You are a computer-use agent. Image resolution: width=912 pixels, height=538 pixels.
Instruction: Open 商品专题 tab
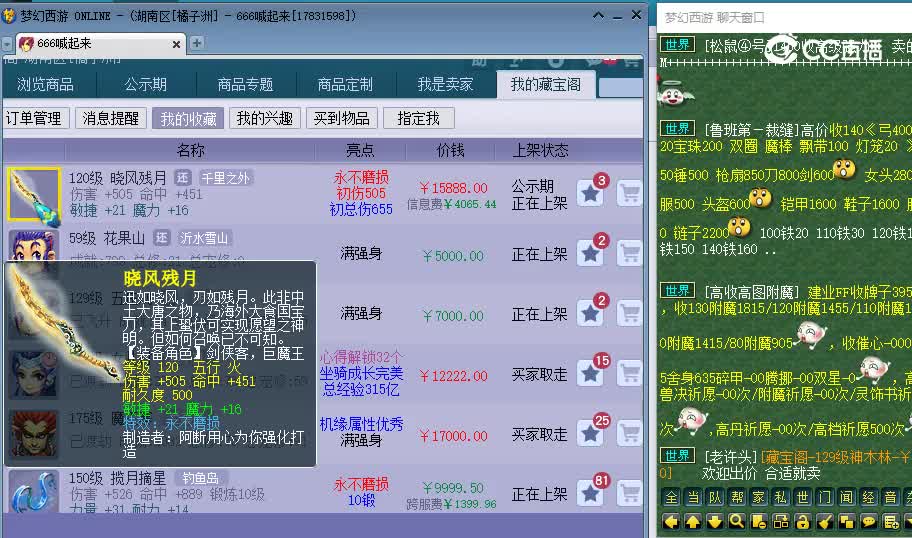pos(245,85)
